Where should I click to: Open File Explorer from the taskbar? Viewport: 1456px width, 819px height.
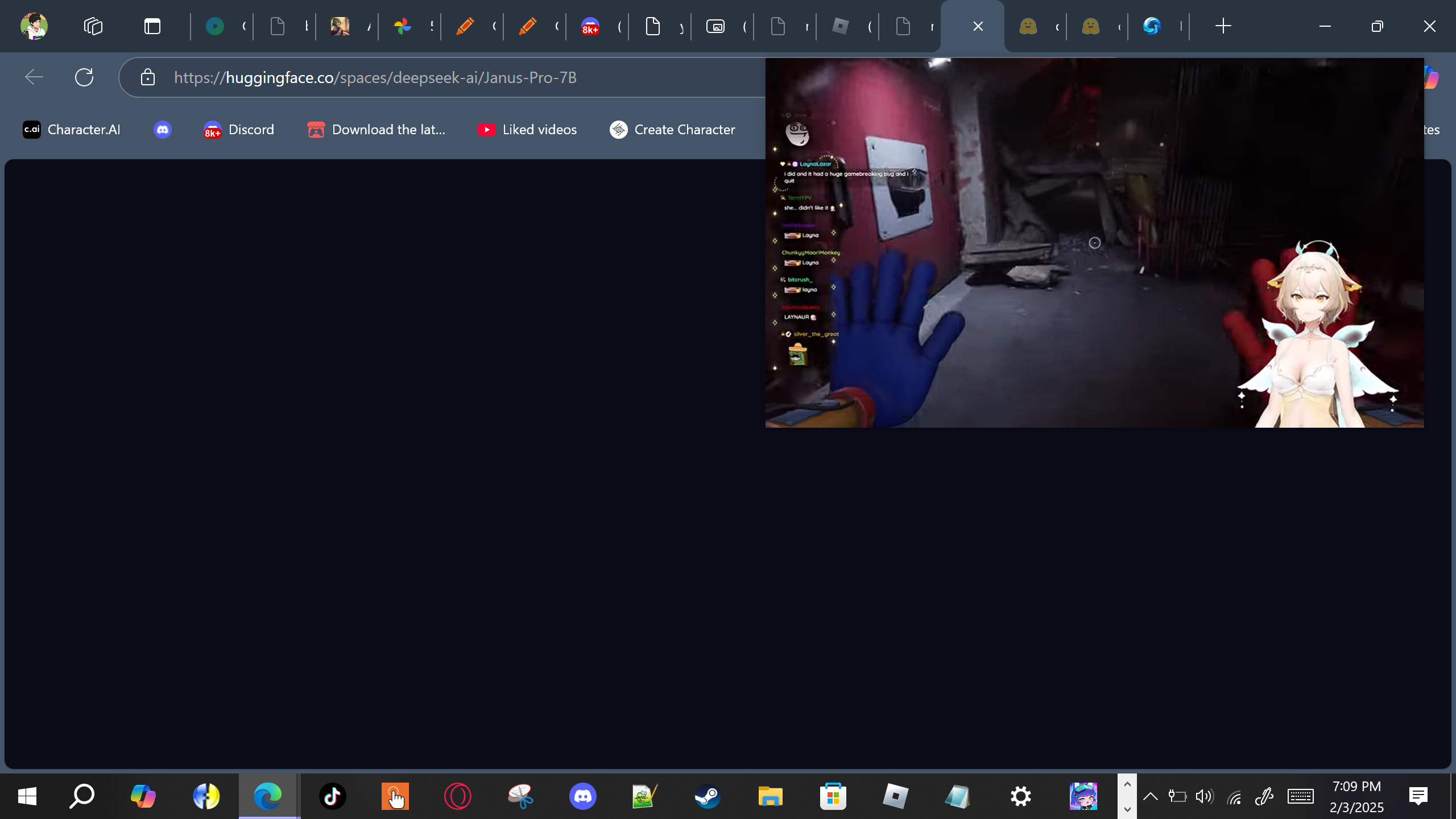[x=771, y=796]
